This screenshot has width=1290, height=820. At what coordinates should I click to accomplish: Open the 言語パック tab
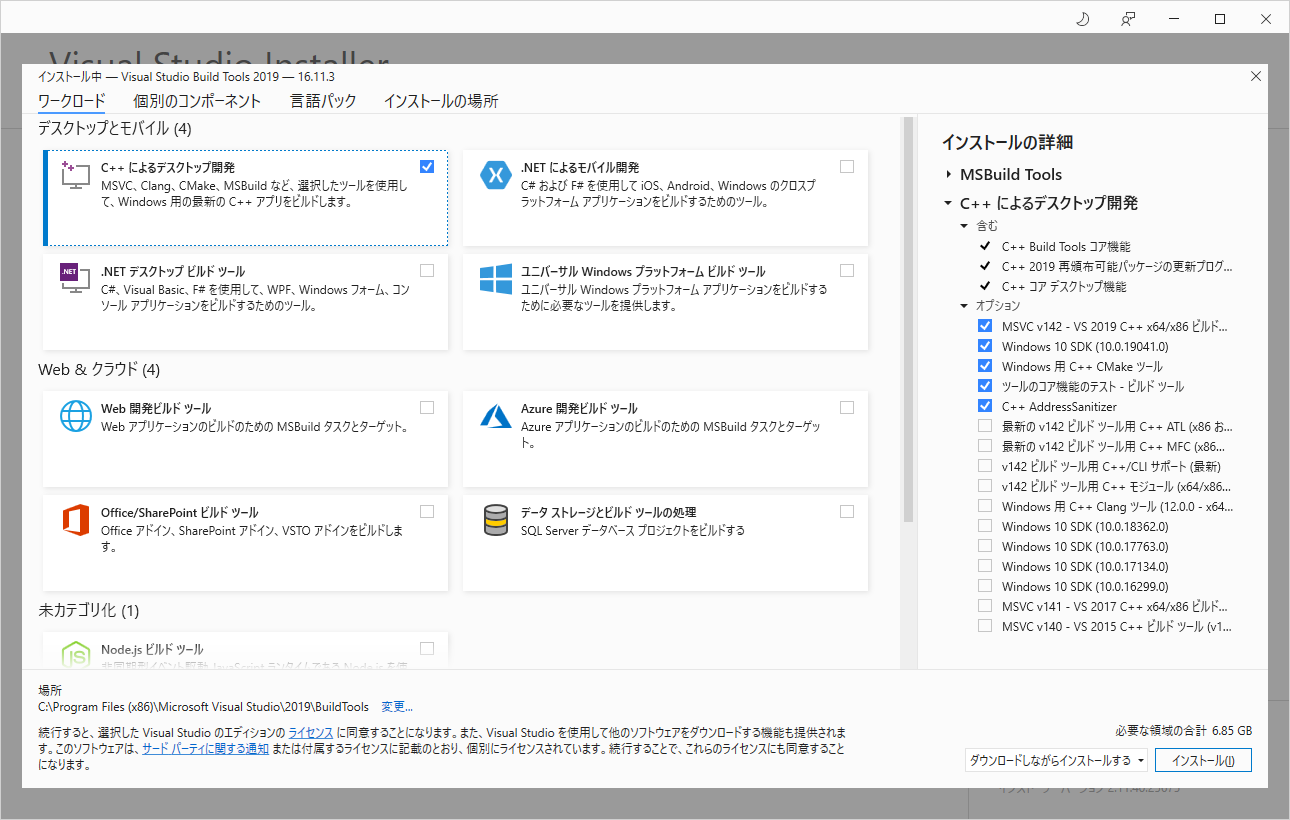click(323, 101)
